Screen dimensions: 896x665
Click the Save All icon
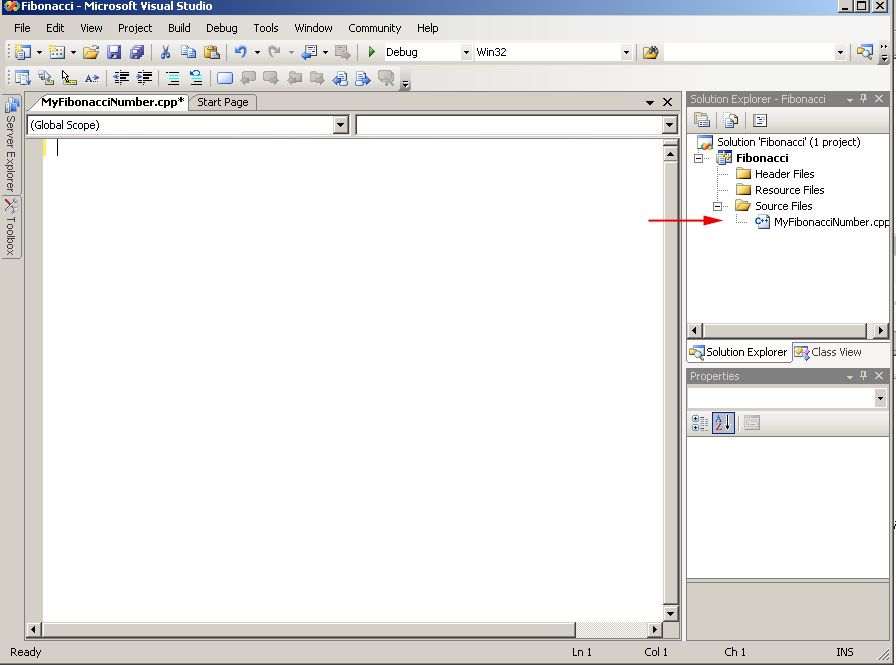[137, 52]
